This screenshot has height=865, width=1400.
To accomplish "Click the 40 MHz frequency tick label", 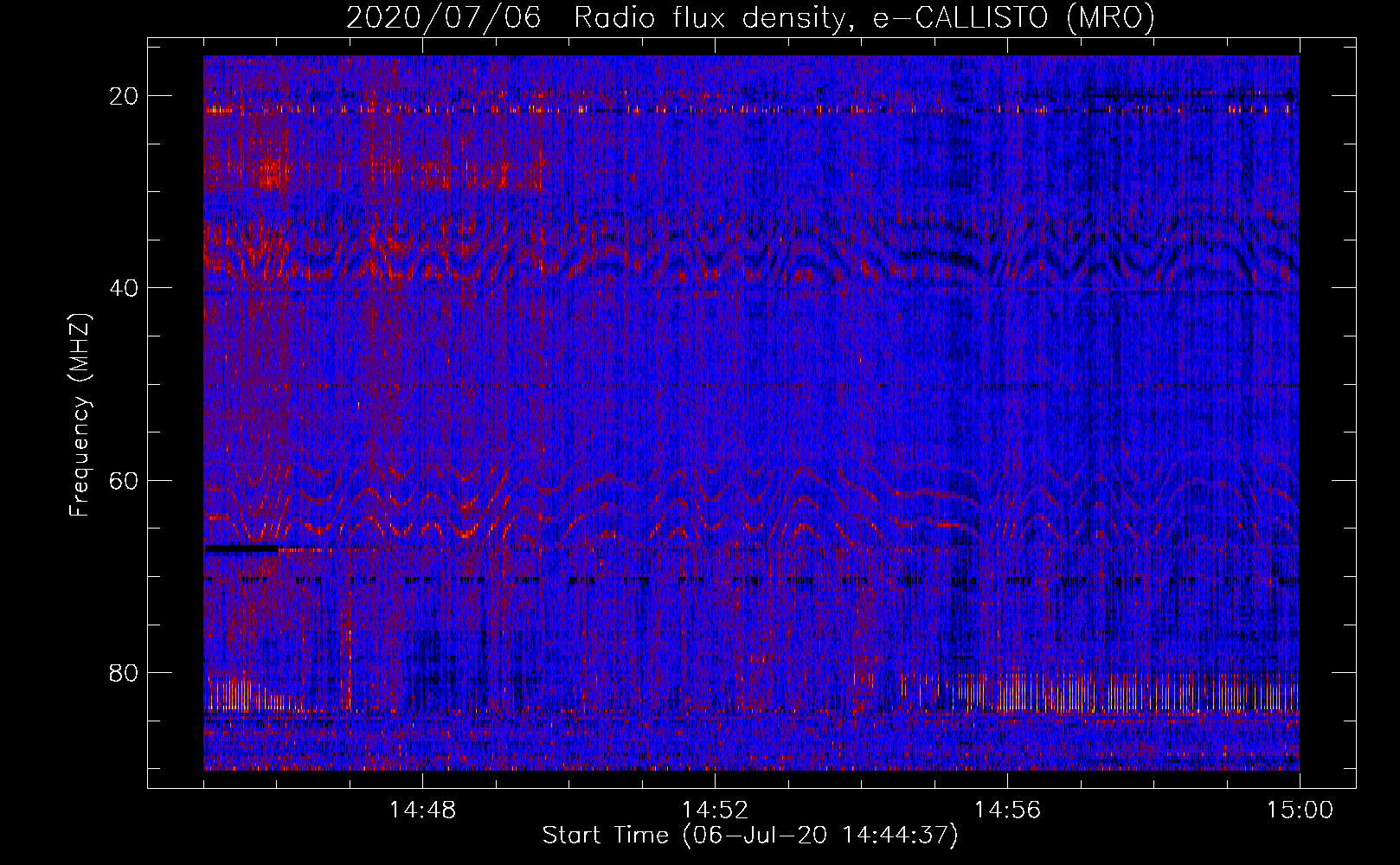I will coord(125,288).
